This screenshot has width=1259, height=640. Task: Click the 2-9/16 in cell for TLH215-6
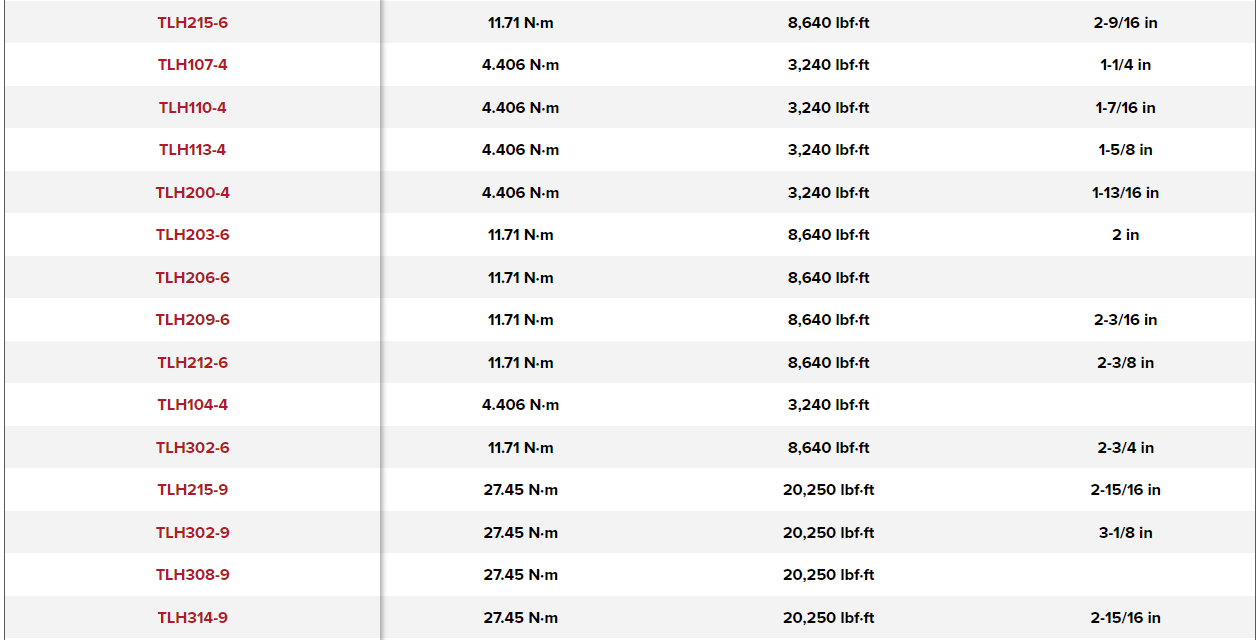(x=1125, y=22)
